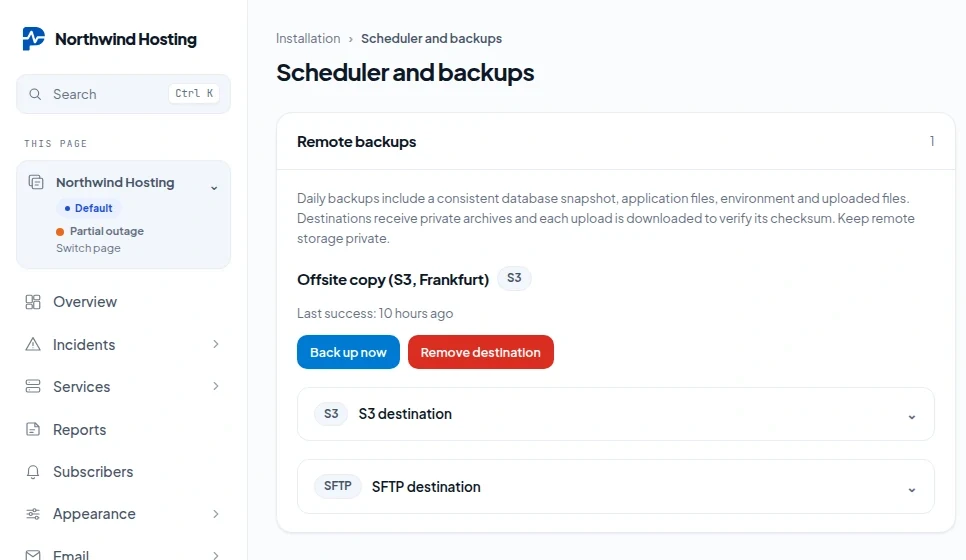
Task: Click the THIS PAGE sidebar section label
Action: tap(55, 144)
